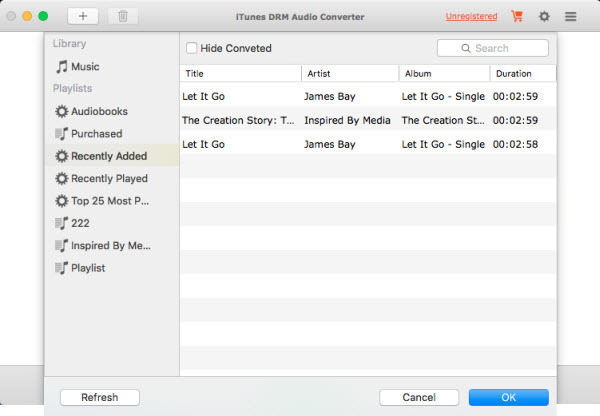
Task: Click the trash delete toolbar button
Action: coord(123,16)
